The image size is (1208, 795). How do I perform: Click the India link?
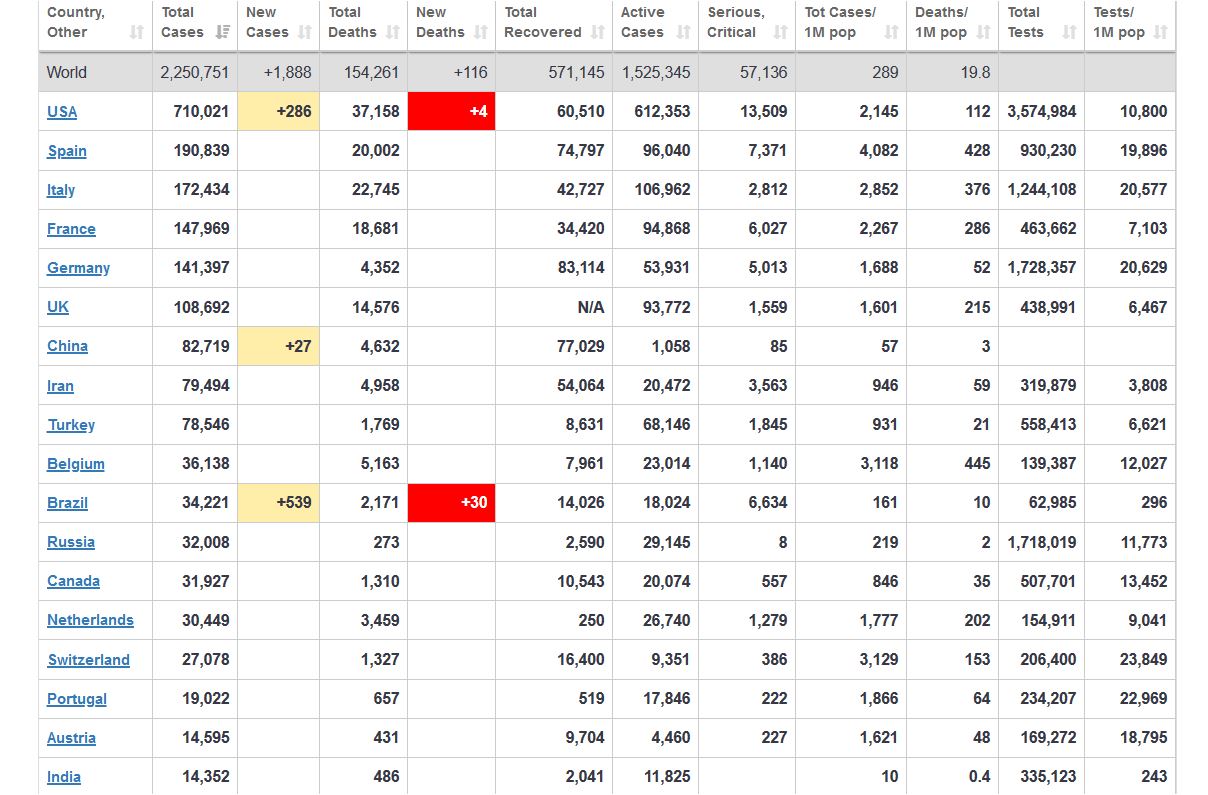tap(64, 777)
